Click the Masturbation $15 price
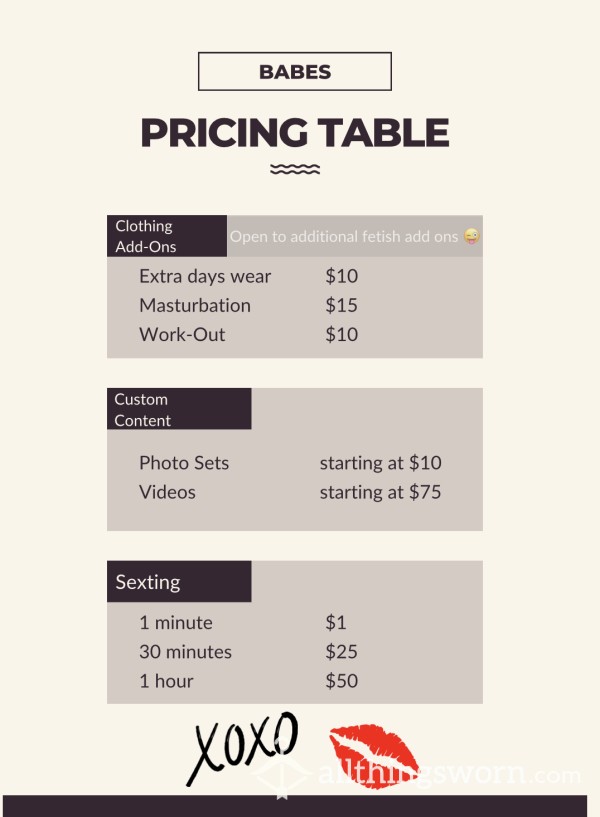The height and width of the screenshot is (817, 600). [341, 305]
